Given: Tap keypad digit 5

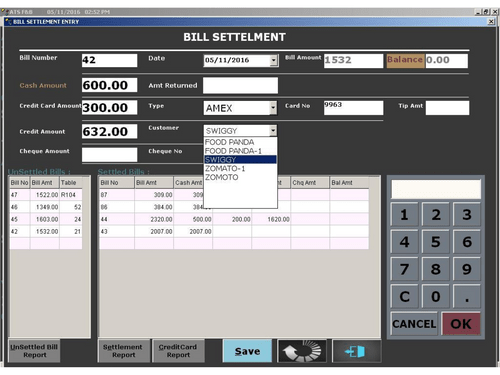Looking at the screenshot, I should coord(436,242).
